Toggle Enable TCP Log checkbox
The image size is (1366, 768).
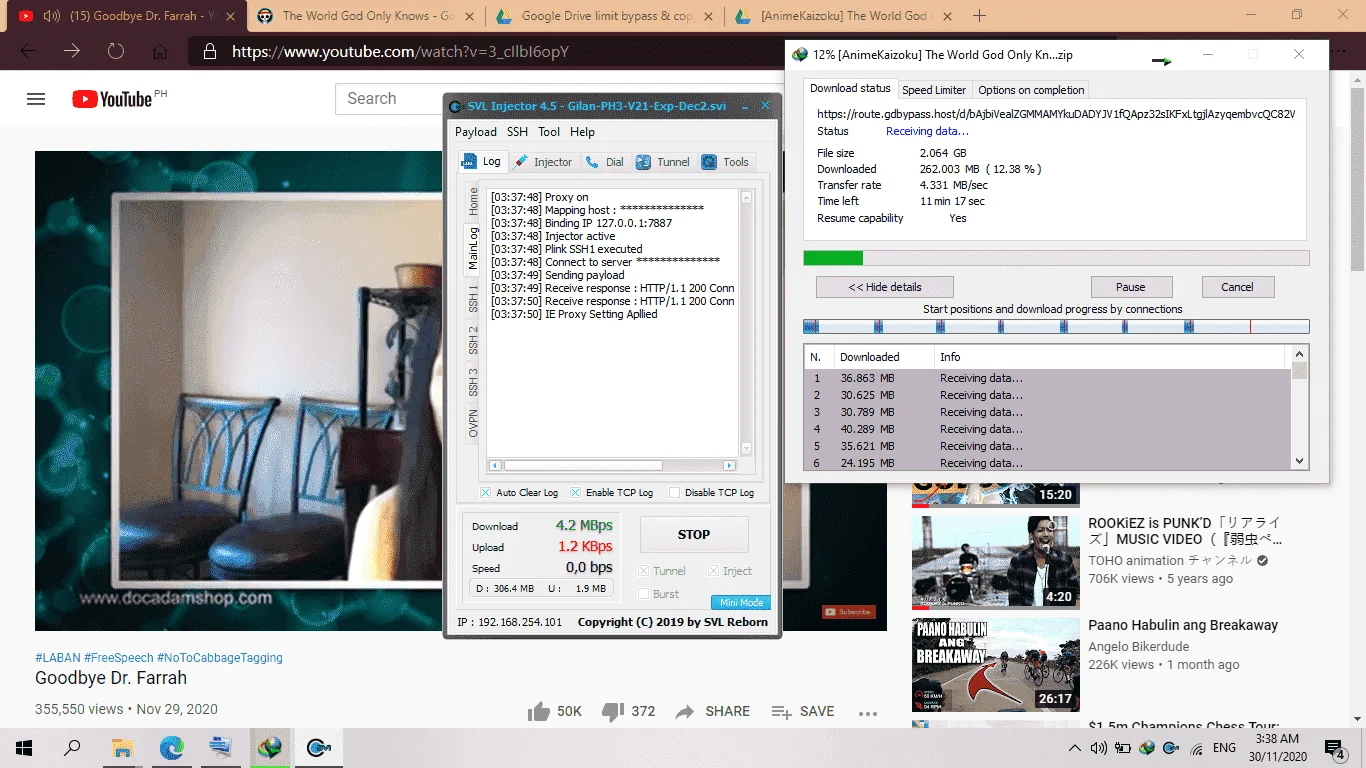[x=576, y=493]
